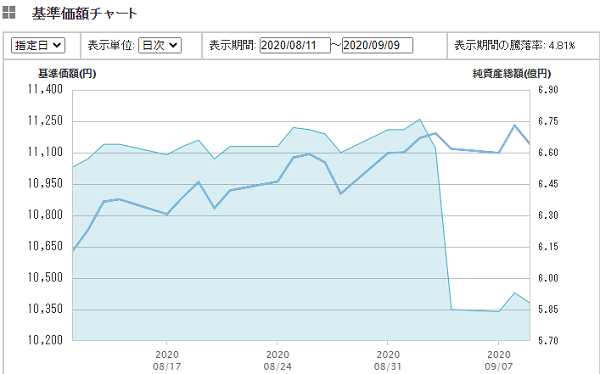The image size is (600, 374).
Task: Click the 2020 08/31 date label
Action: (388, 361)
